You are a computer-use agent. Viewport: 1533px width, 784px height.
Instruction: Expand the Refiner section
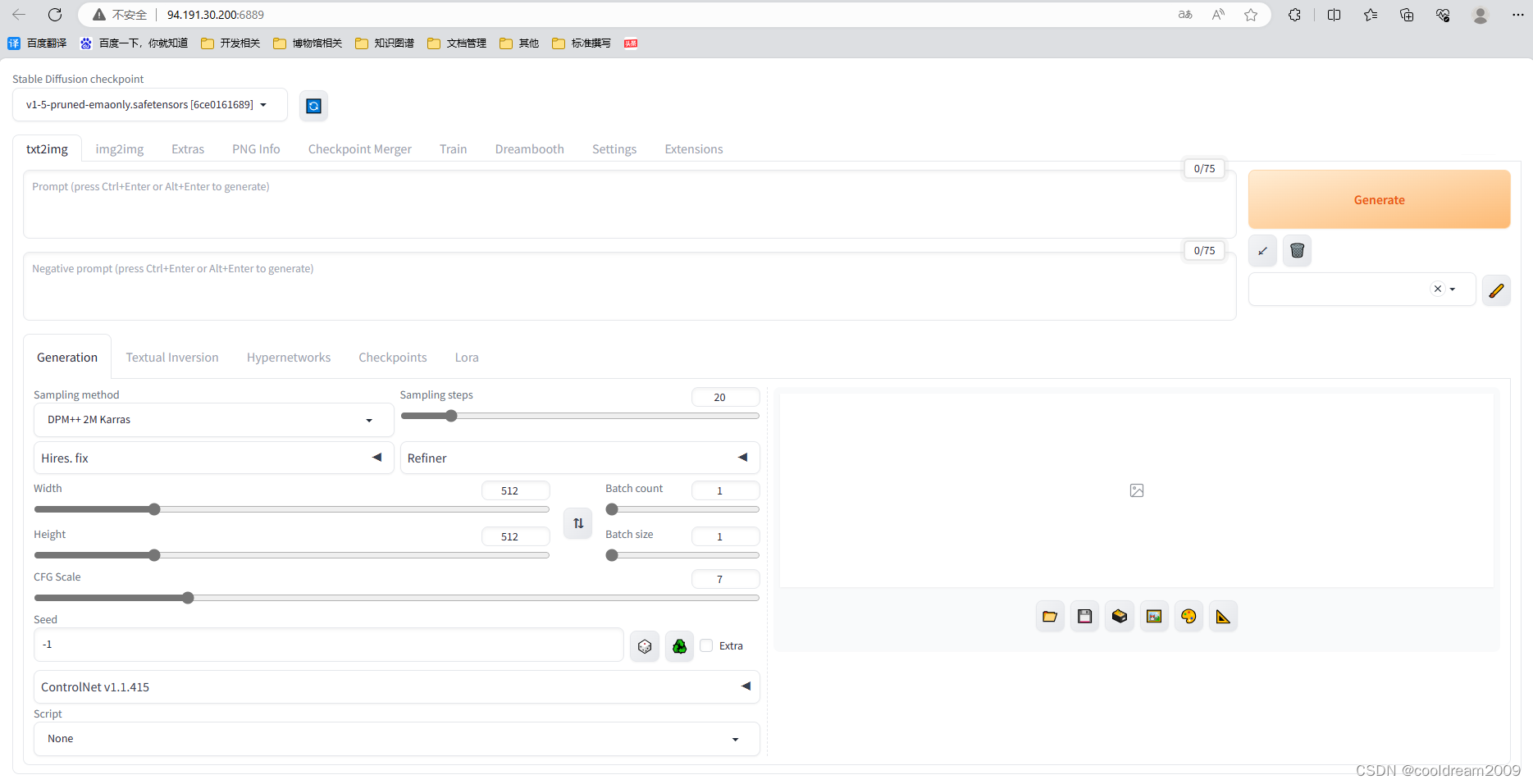coord(579,458)
